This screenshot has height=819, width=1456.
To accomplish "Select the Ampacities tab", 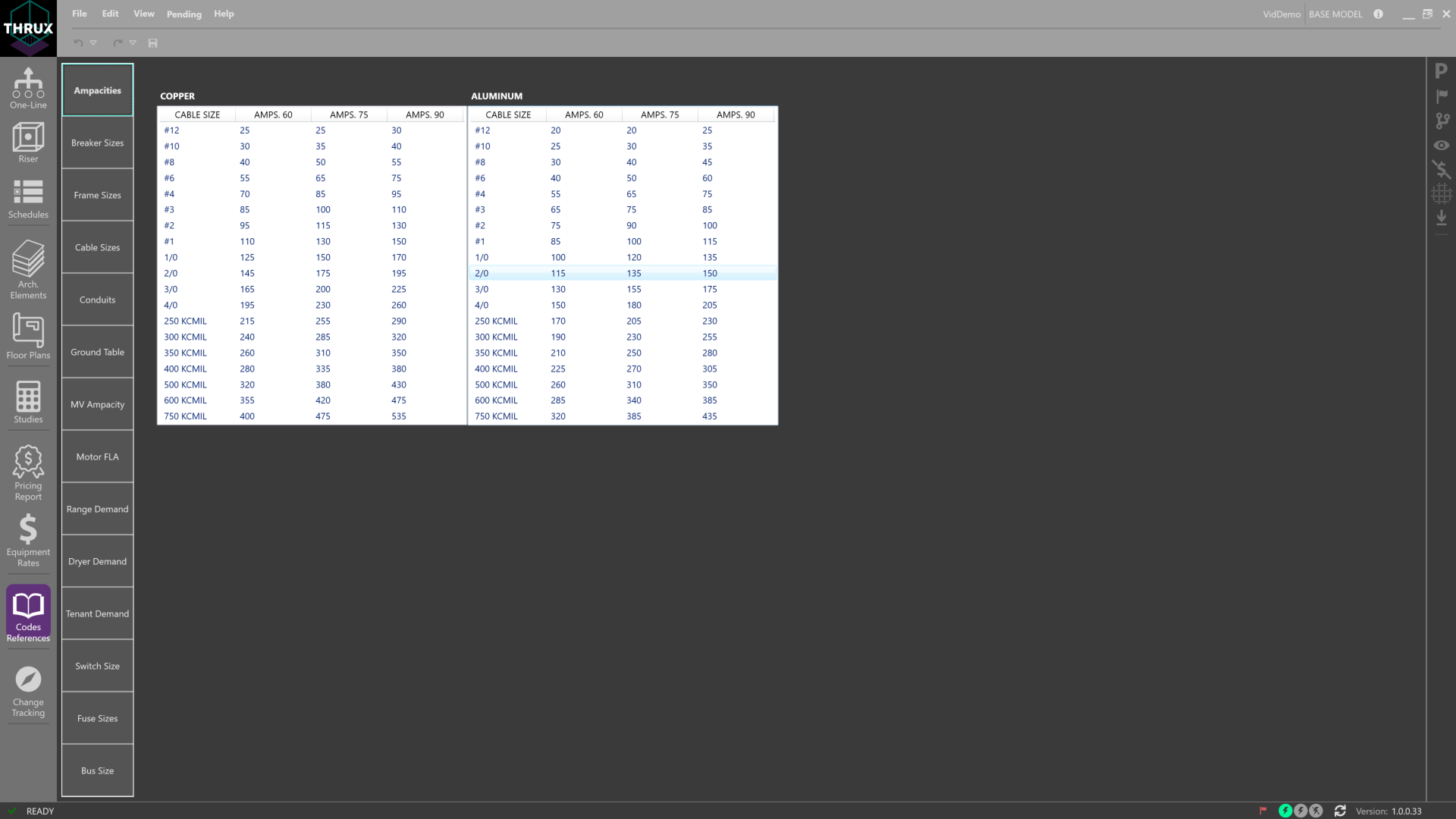I will [97, 90].
